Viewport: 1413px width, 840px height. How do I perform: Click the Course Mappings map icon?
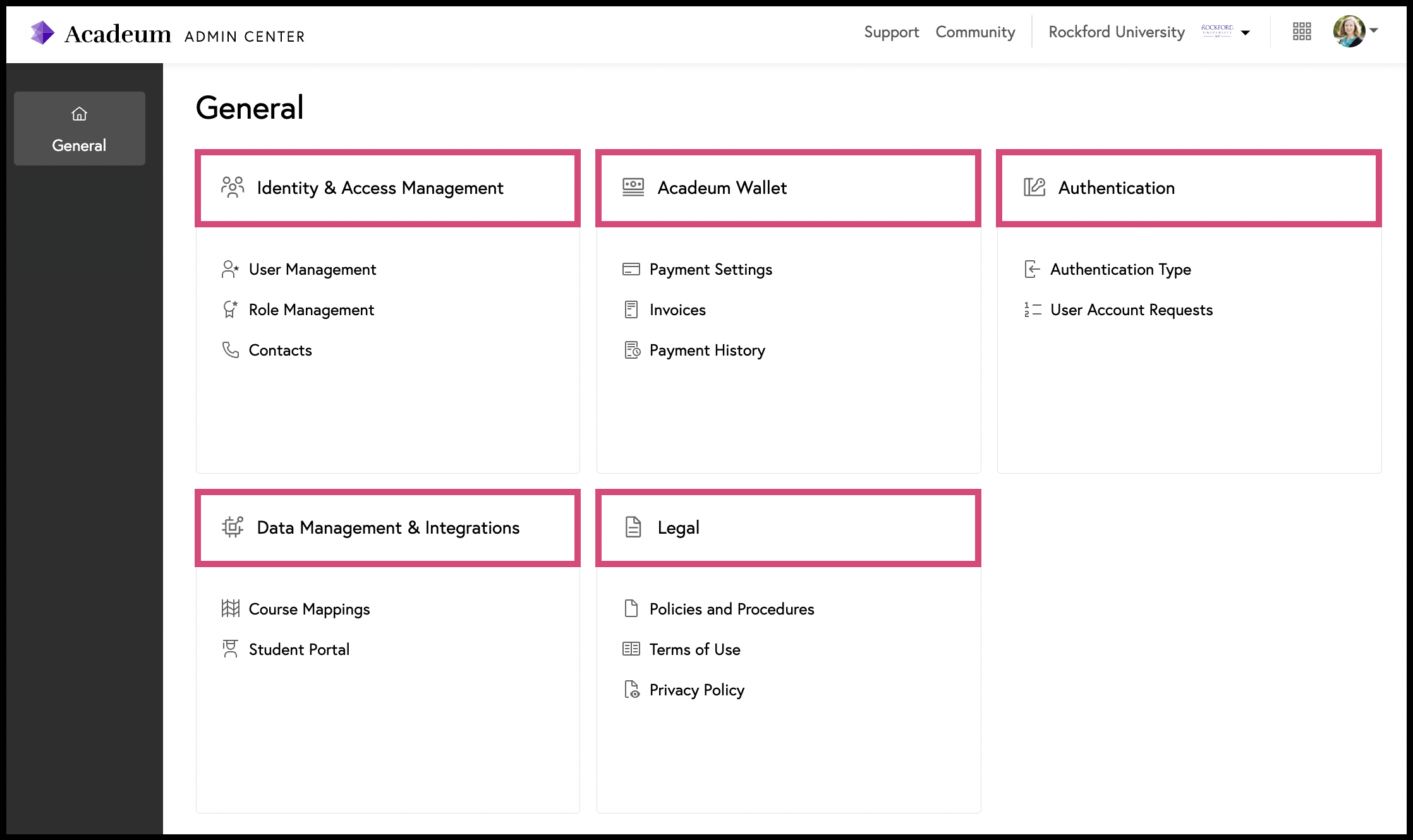click(231, 609)
